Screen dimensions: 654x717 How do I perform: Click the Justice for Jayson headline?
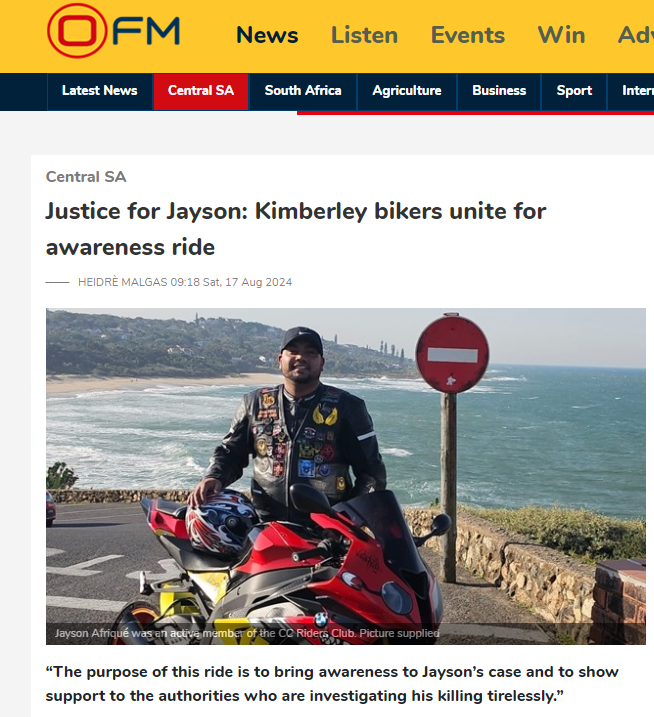[296, 229]
